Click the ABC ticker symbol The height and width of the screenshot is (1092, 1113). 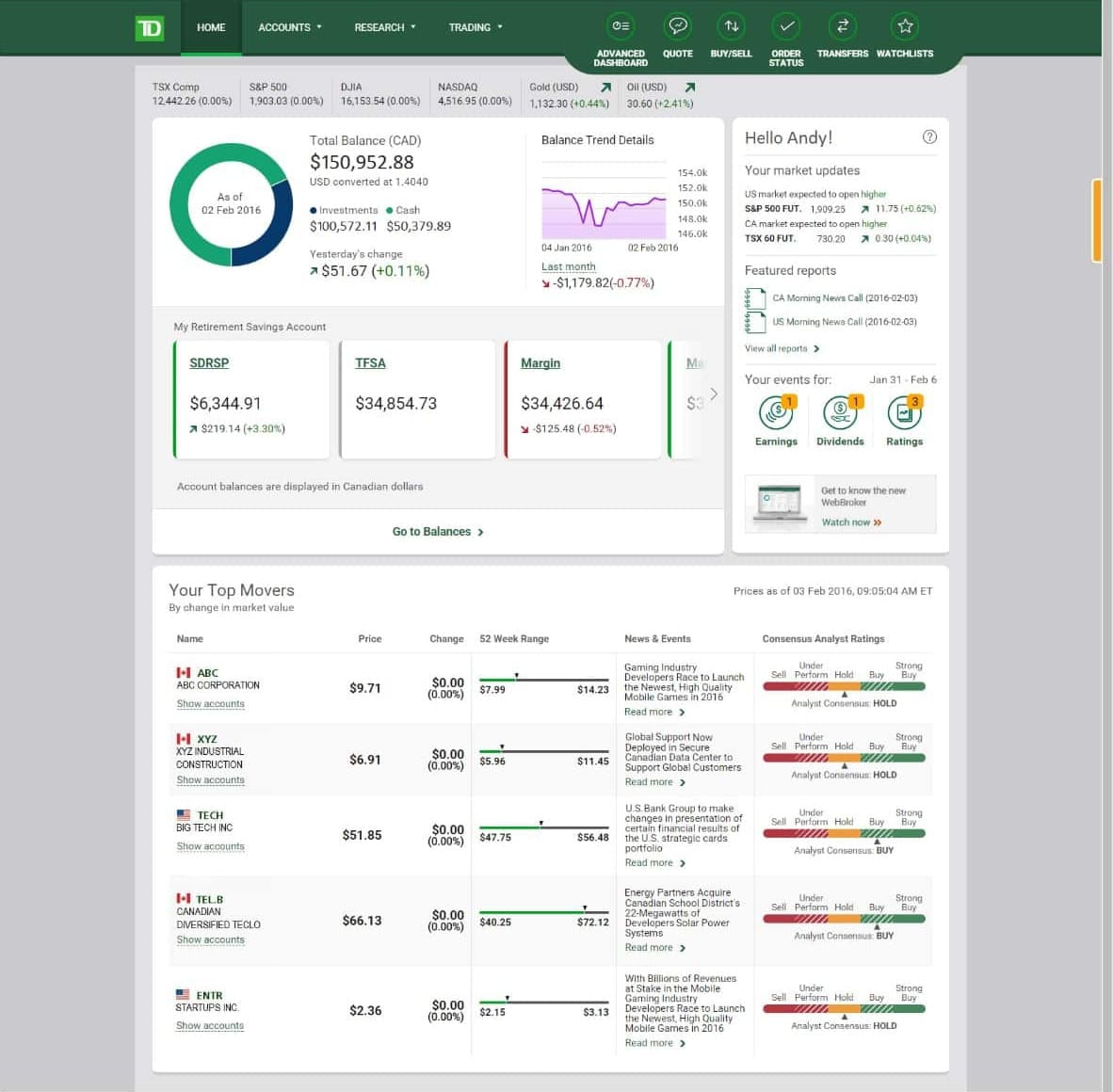[x=208, y=673]
